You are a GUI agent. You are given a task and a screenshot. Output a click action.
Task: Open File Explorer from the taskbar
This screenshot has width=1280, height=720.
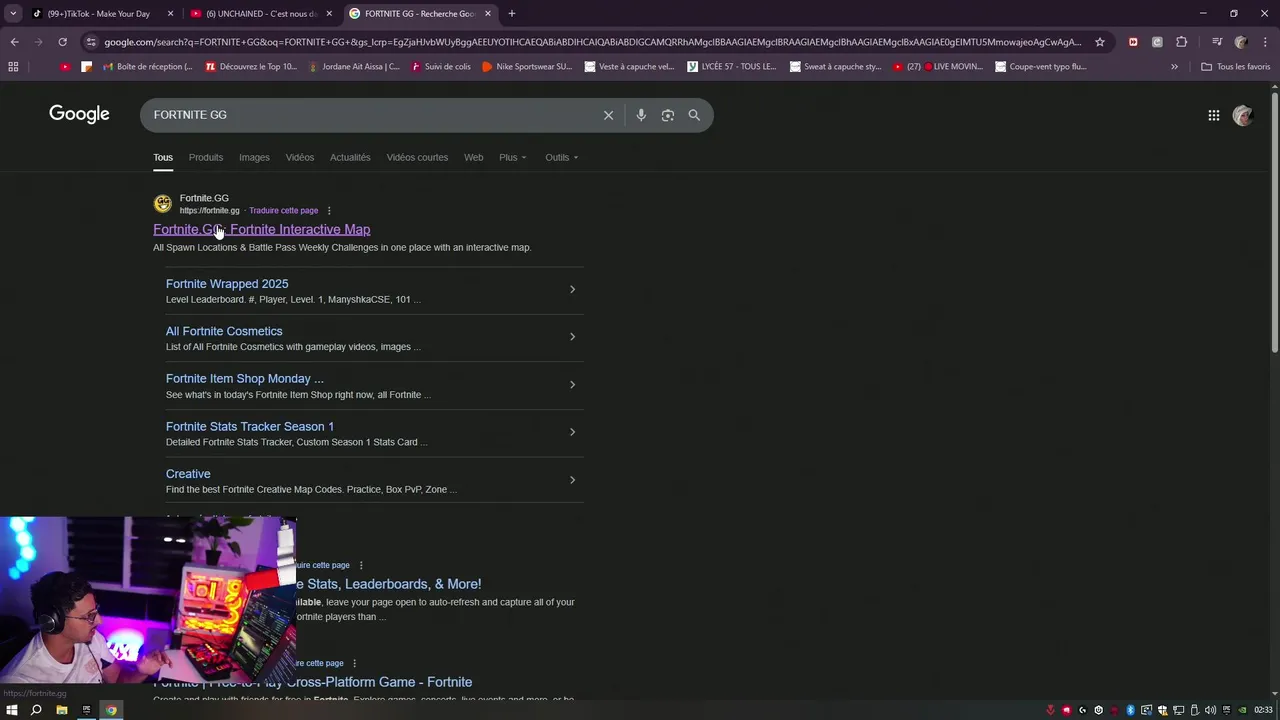tap(61, 710)
